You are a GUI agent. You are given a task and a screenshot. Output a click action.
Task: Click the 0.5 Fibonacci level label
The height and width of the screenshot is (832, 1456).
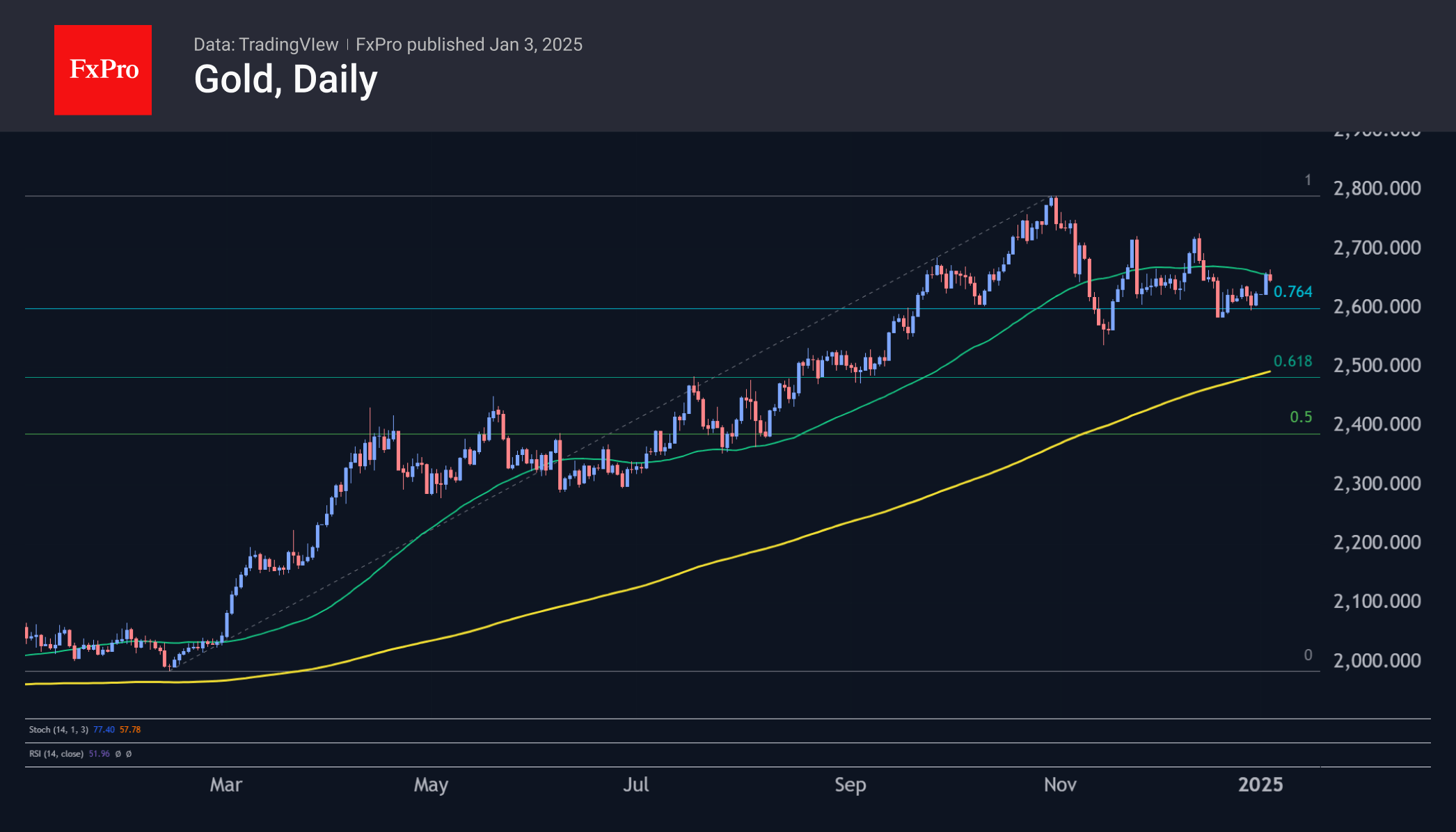coord(1300,417)
